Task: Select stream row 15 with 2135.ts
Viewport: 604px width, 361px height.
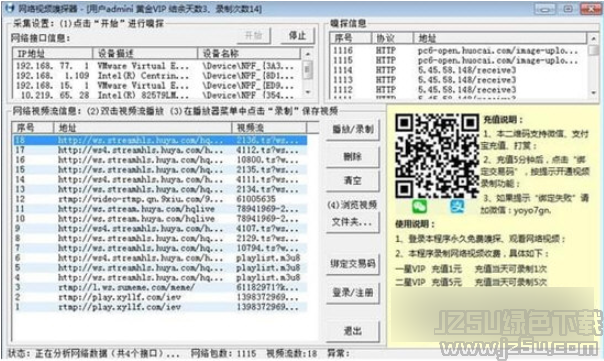Action: [160, 170]
